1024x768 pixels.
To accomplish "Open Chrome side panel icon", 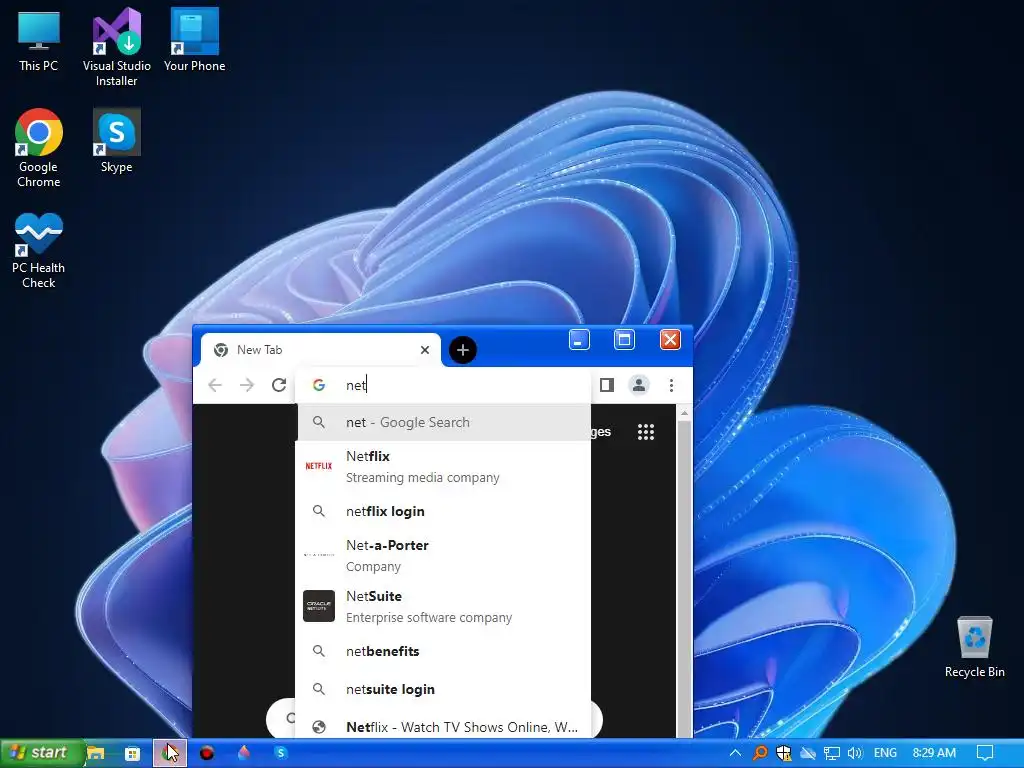I will tap(607, 385).
